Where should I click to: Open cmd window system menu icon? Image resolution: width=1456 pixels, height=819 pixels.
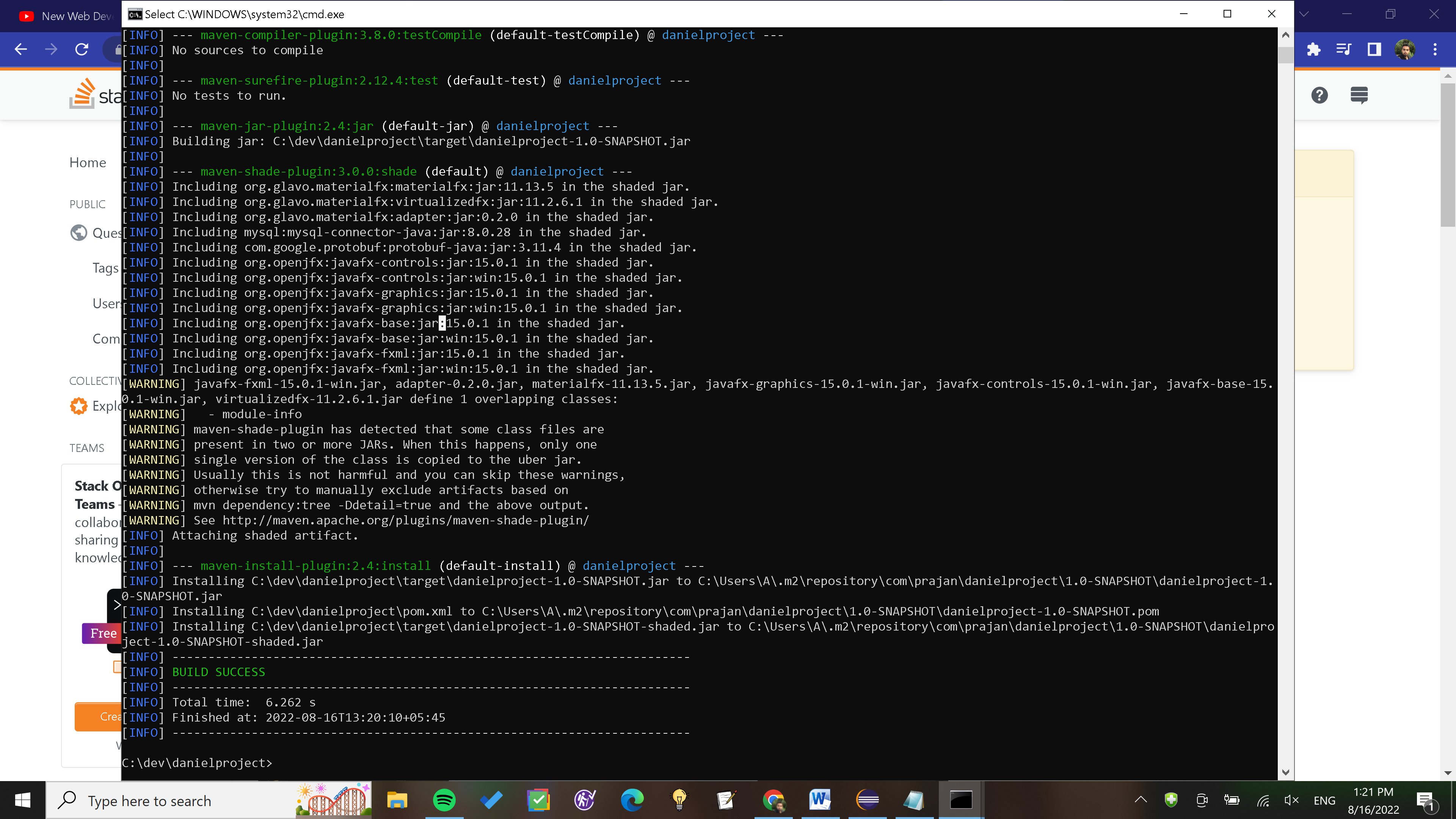[135, 14]
